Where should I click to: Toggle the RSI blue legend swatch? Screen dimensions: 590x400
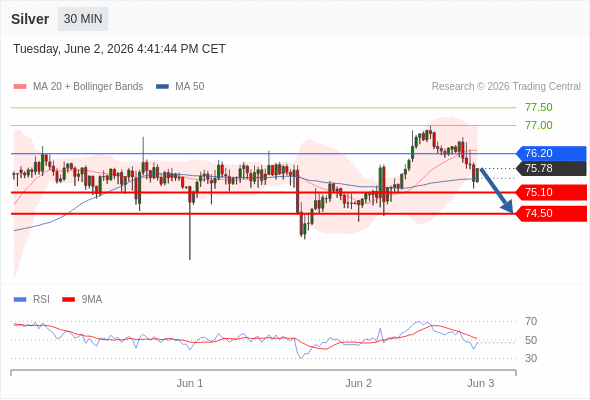pos(20,300)
